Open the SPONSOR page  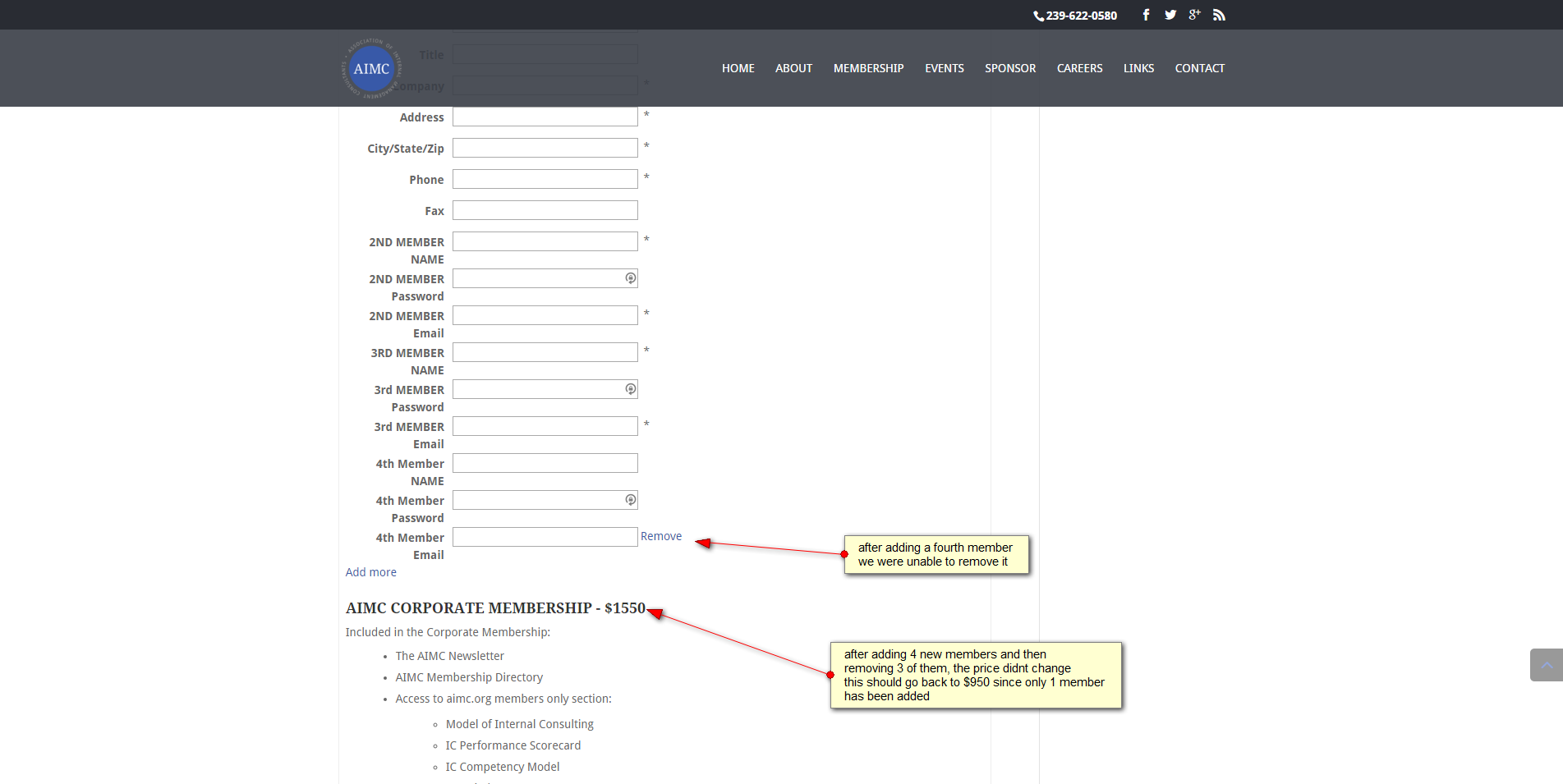click(x=1010, y=68)
